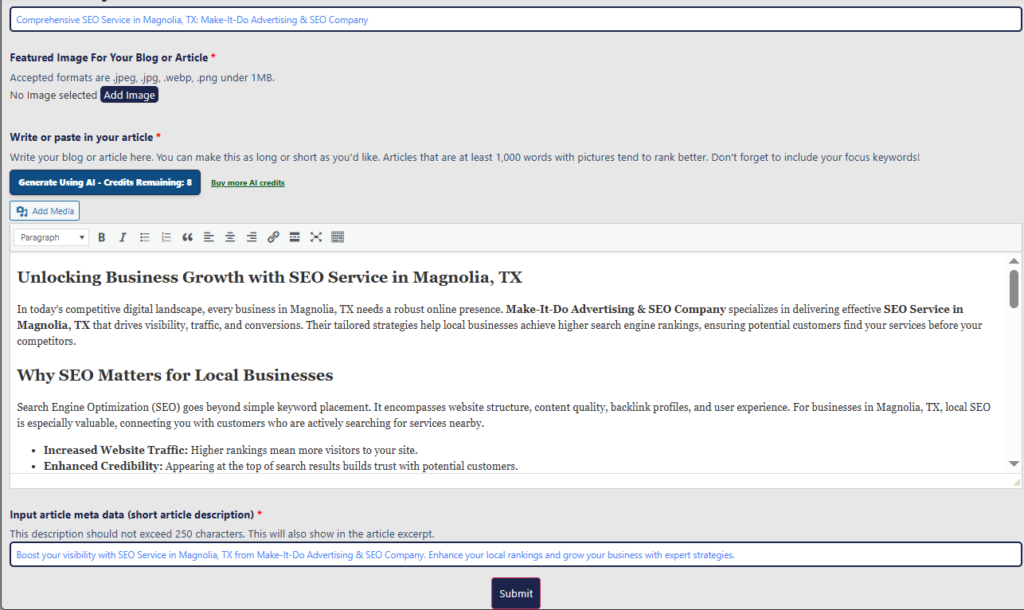
Task: Open the Buy more AI credits link
Action: pyautogui.click(x=248, y=183)
